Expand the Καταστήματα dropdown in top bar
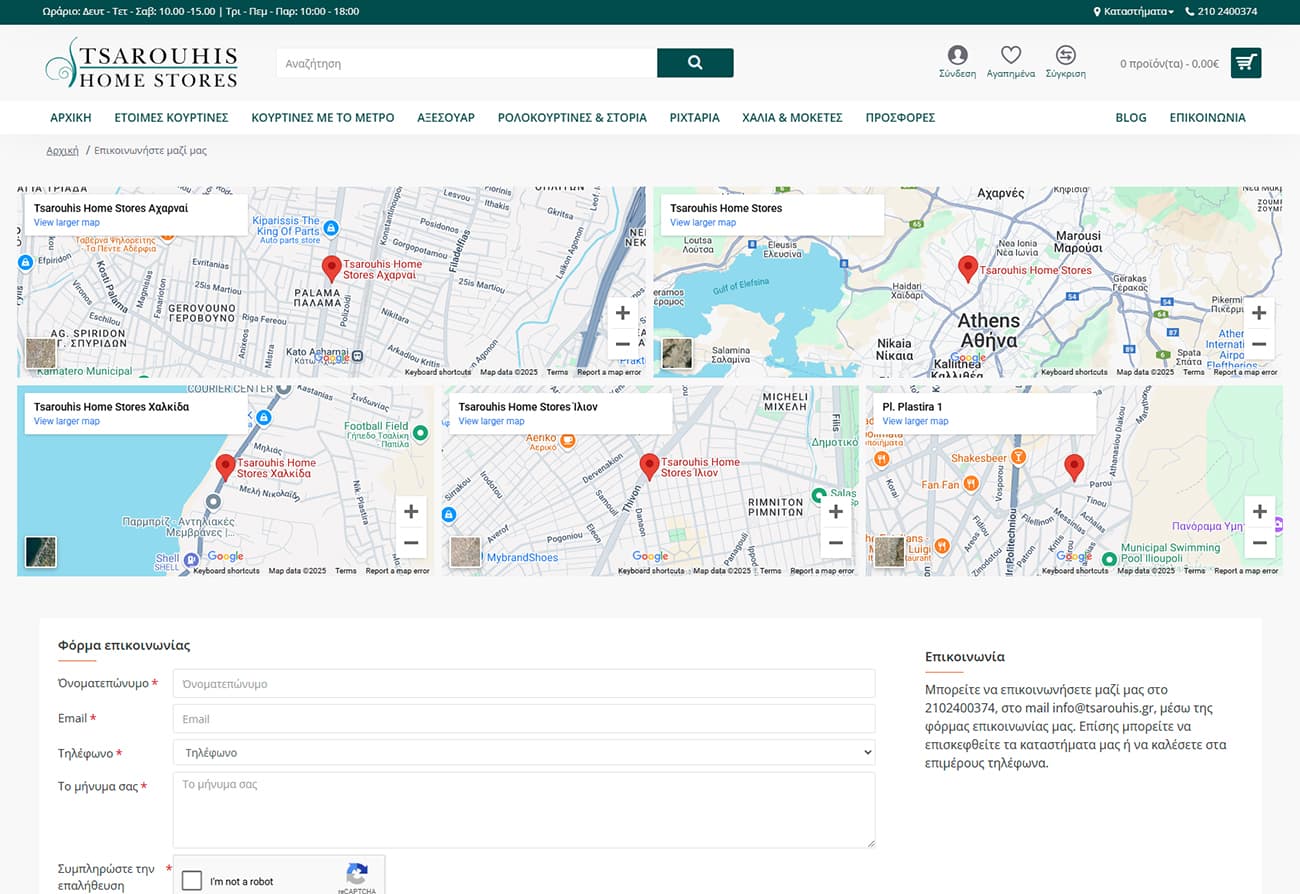The width and height of the screenshot is (1300, 894). click(1134, 12)
